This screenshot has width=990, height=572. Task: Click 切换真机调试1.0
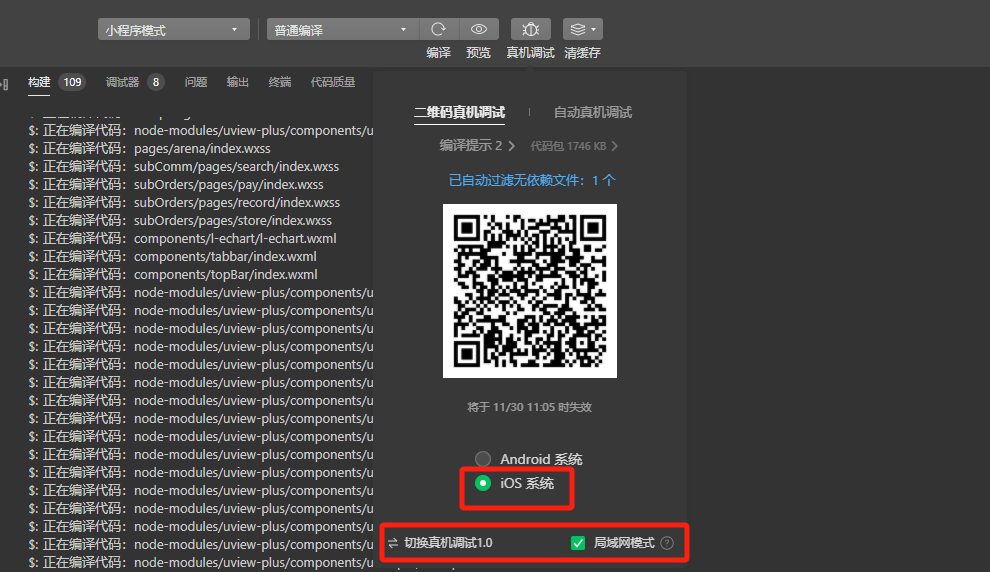[x=448, y=543]
